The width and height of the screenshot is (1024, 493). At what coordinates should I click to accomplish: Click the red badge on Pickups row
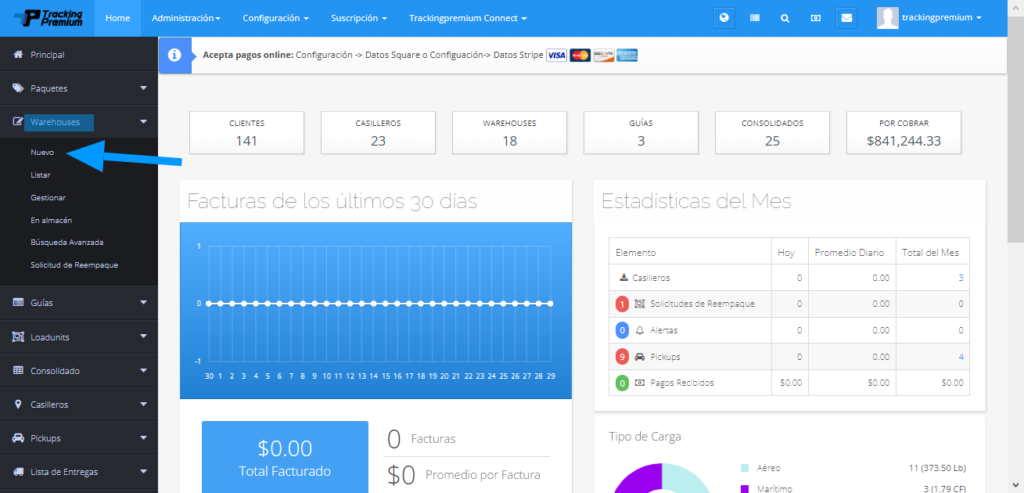pos(622,357)
